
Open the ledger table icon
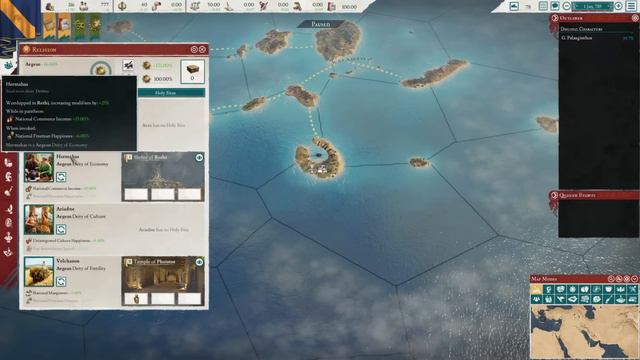click(x=543, y=6)
